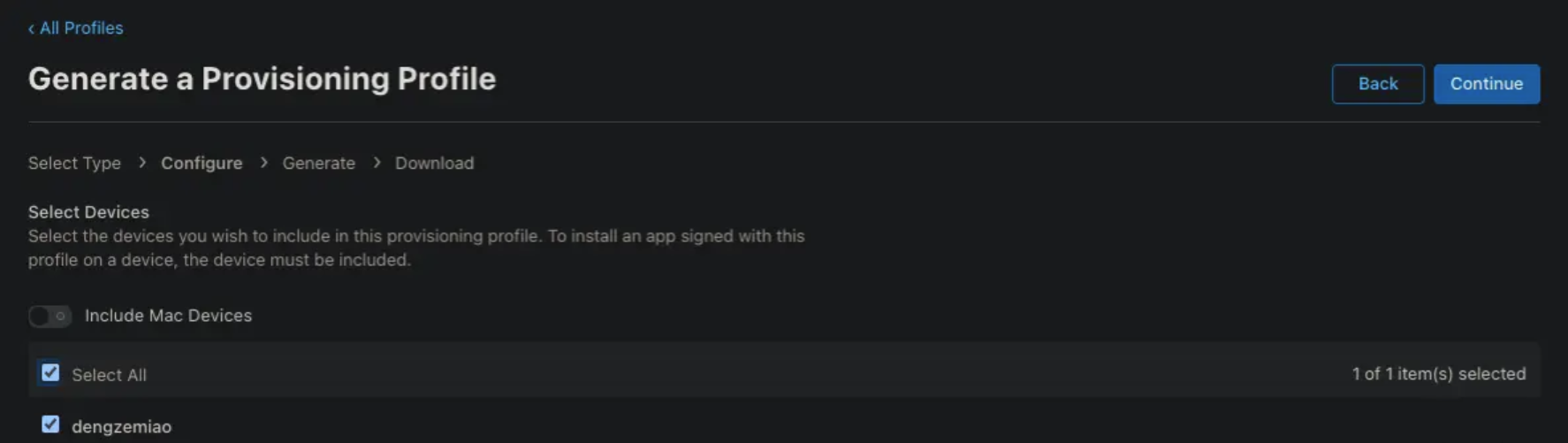Screen dimensions: 1568x443
Task: Uncheck the Select All checkbox
Action: coord(50,373)
